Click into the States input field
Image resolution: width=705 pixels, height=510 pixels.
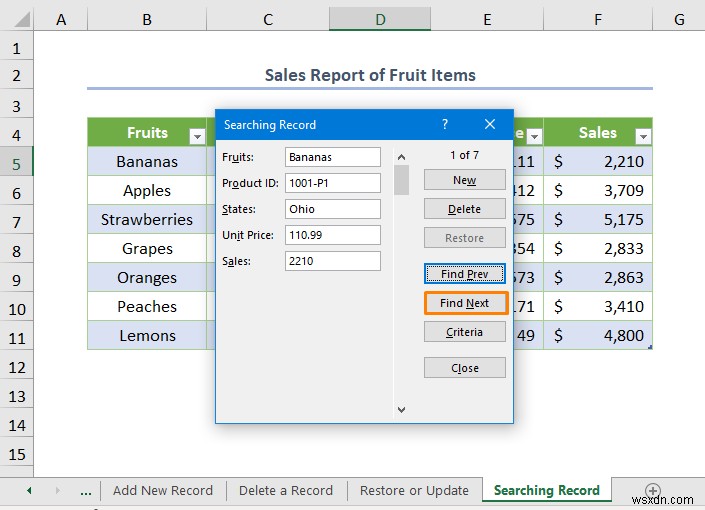tap(333, 209)
